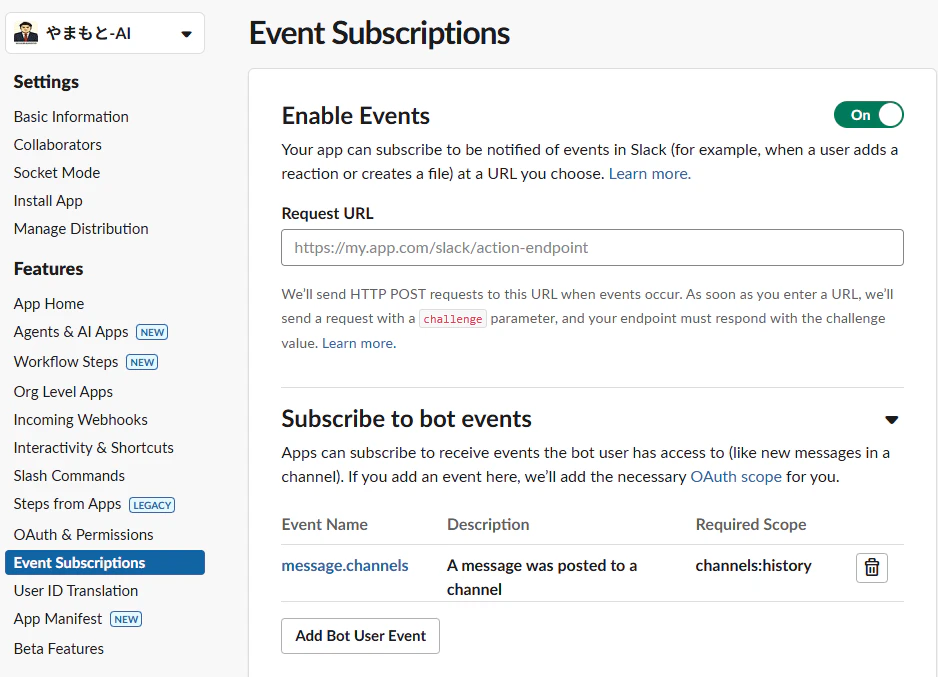Screen dimensions: 938x677
Task: Open Socket Mode settings
Action: (57, 173)
